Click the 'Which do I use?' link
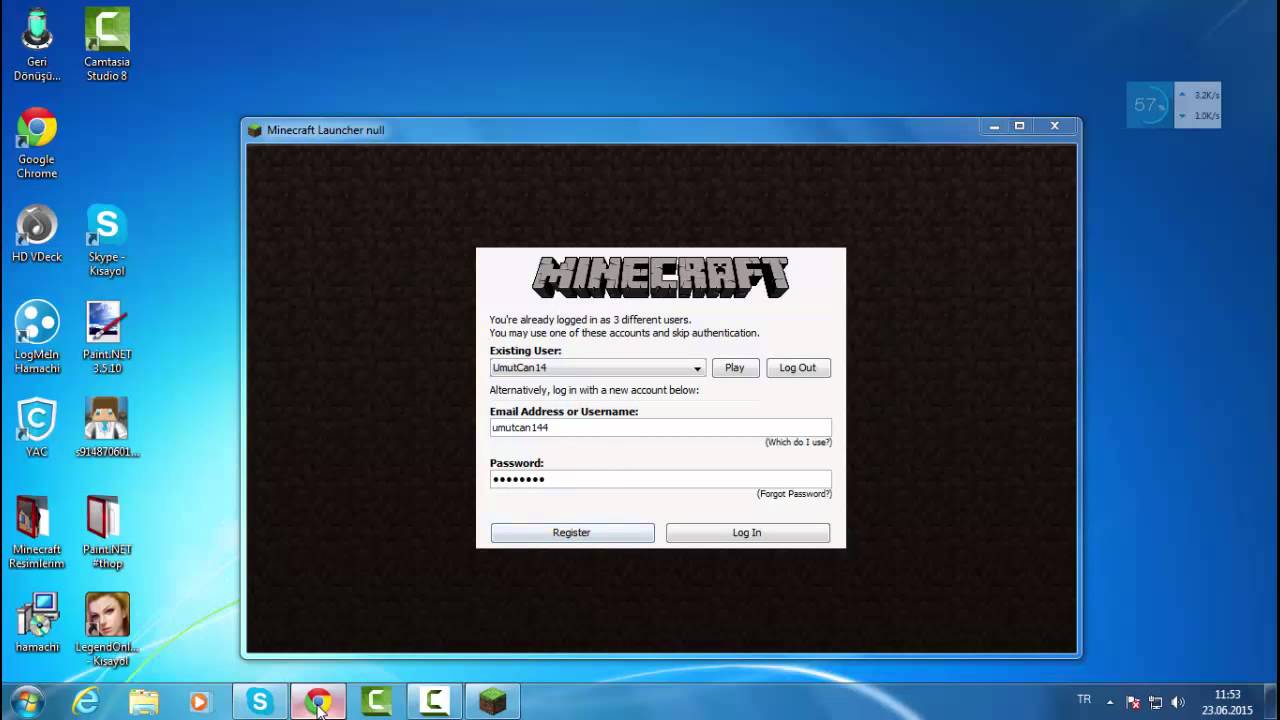Image resolution: width=1280 pixels, height=720 pixels. 798,442
